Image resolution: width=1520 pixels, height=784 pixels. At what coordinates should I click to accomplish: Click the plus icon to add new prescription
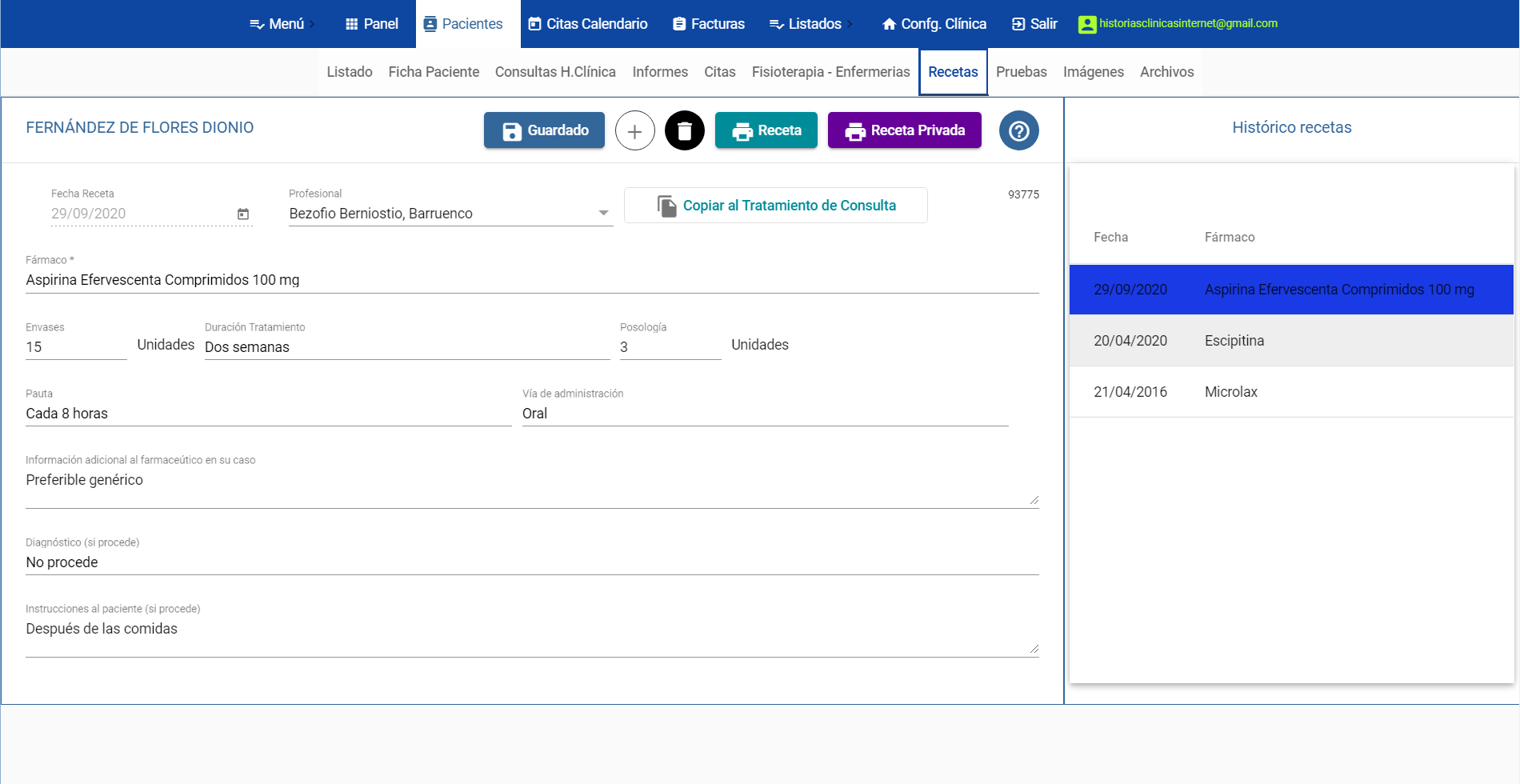(x=634, y=130)
